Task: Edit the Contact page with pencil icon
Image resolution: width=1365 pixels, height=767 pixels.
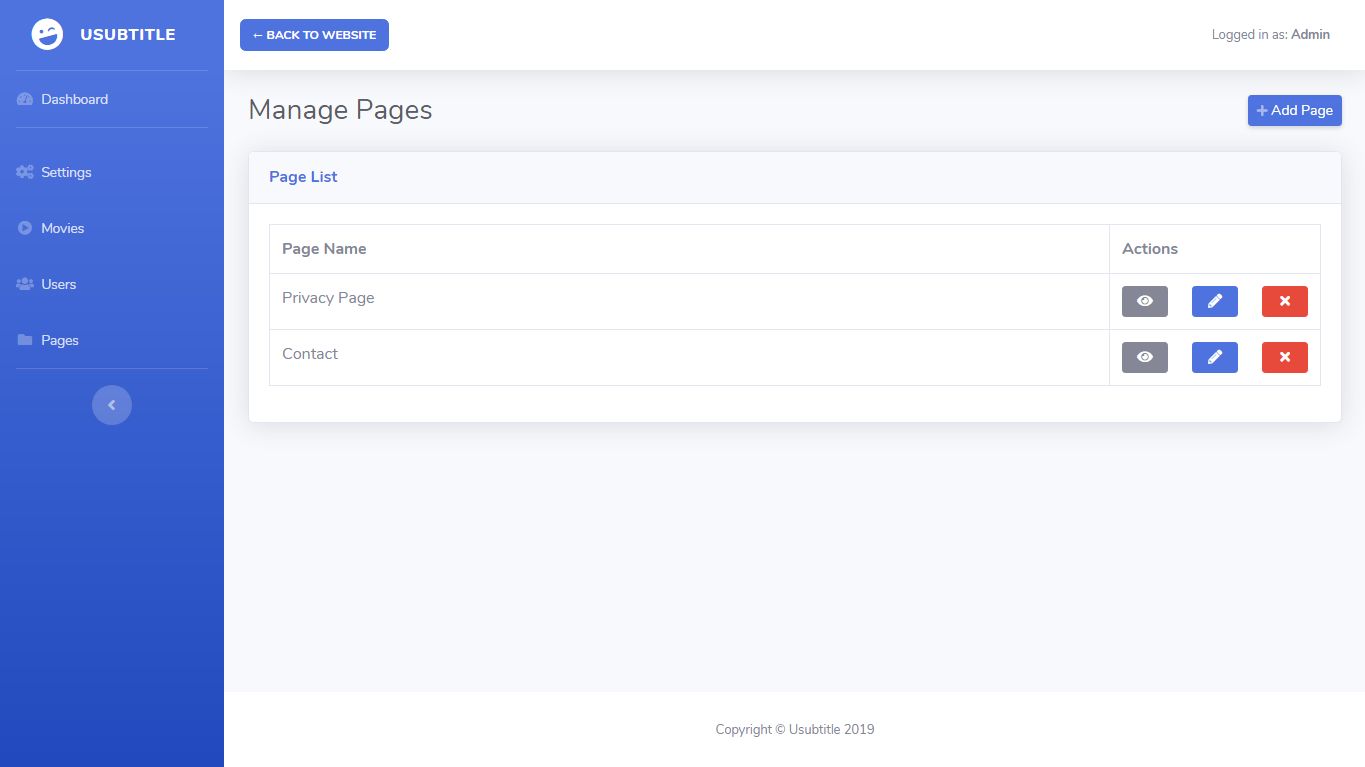Action: [1214, 357]
